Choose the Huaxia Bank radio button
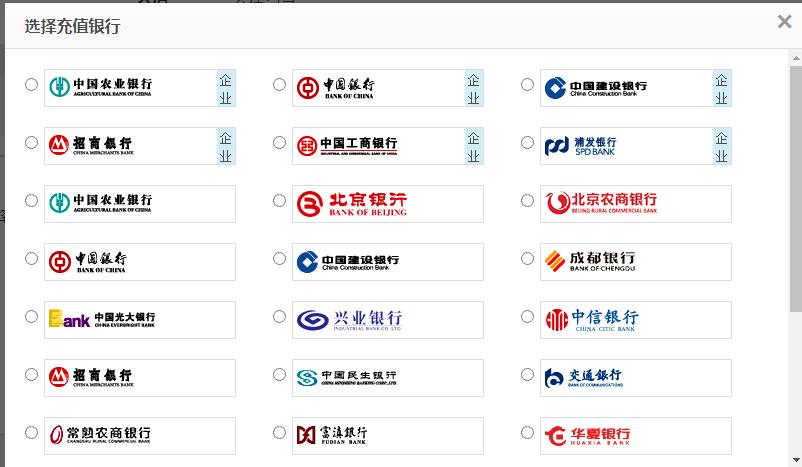 coord(527,432)
